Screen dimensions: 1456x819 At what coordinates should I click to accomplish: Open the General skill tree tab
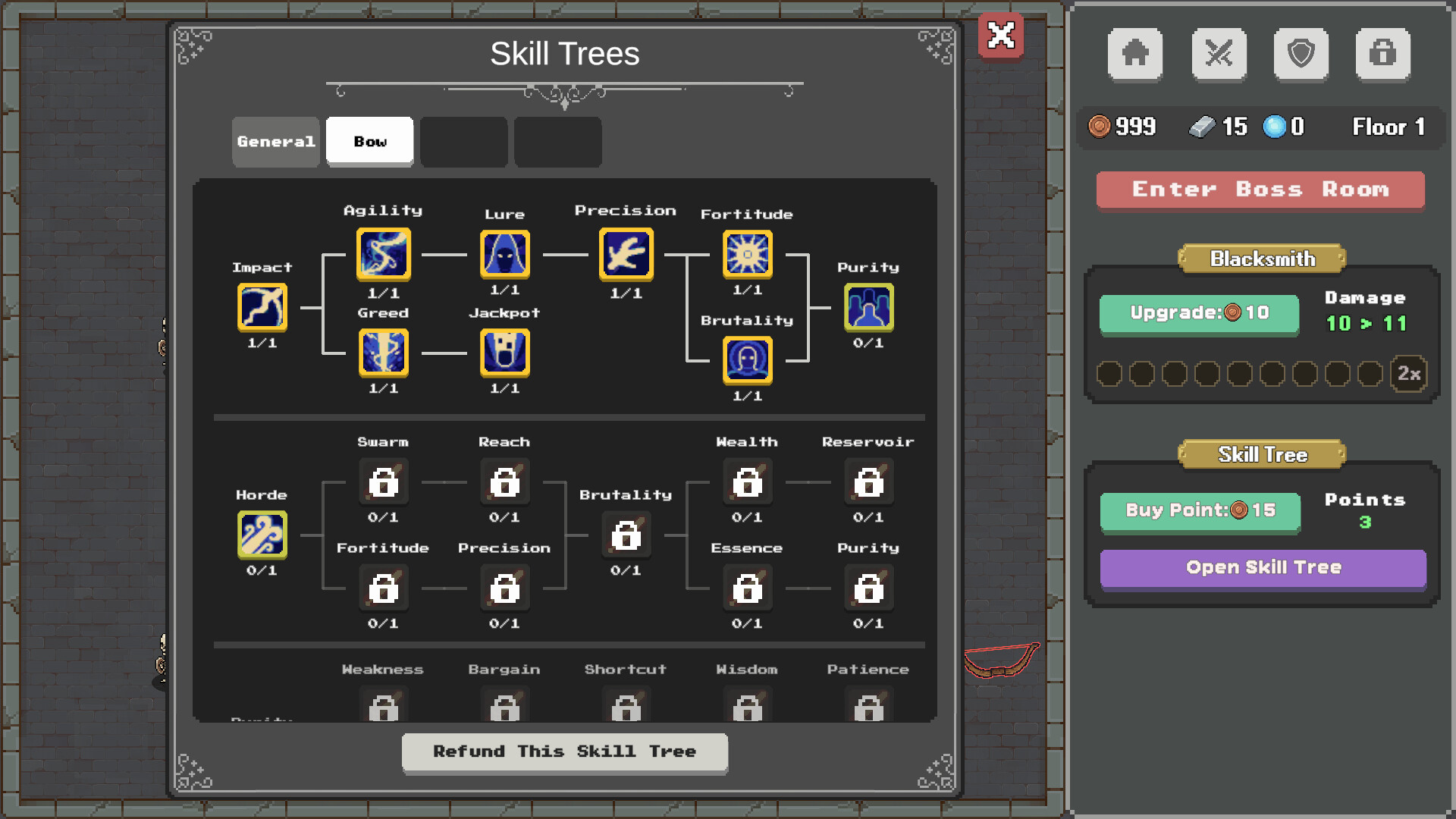tap(275, 141)
